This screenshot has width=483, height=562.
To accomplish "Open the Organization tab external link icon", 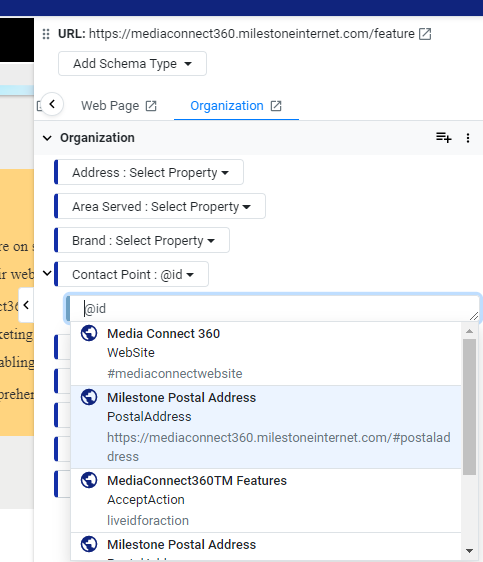I will point(276,106).
